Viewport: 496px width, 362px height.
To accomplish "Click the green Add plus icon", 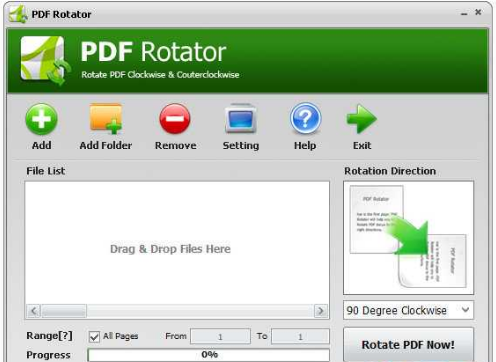I will click(x=41, y=119).
